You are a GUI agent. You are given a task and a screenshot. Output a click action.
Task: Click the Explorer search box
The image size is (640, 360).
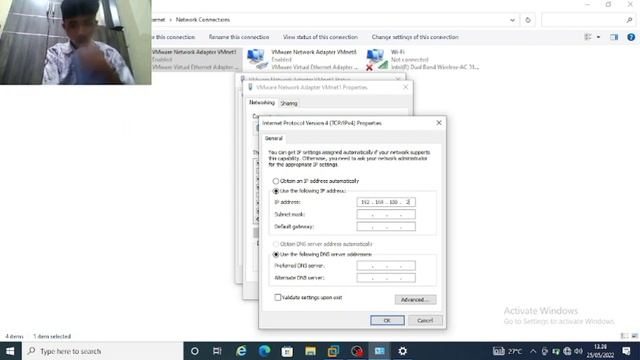(588, 20)
